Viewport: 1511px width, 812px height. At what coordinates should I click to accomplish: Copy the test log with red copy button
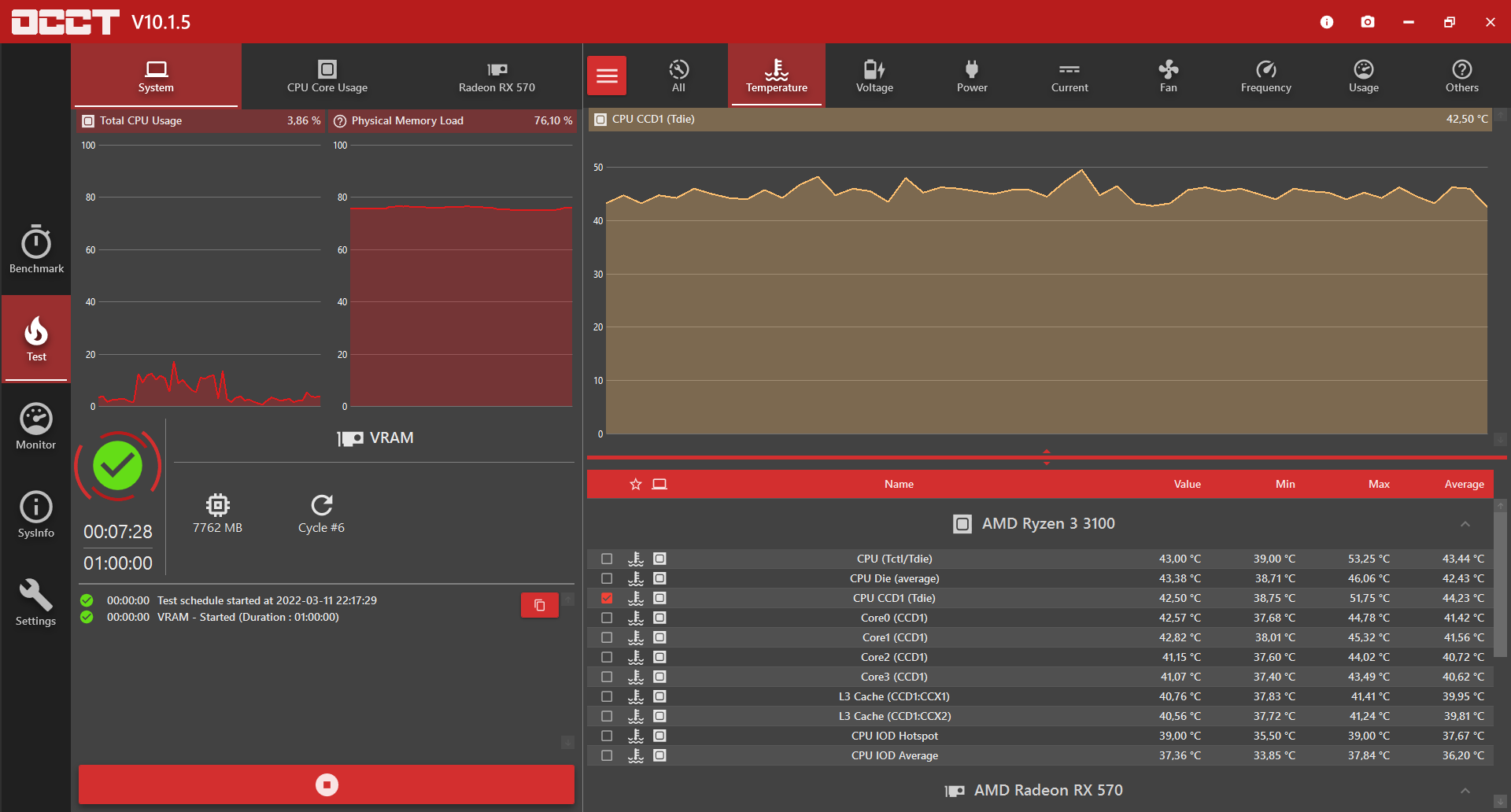coord(540,605)
